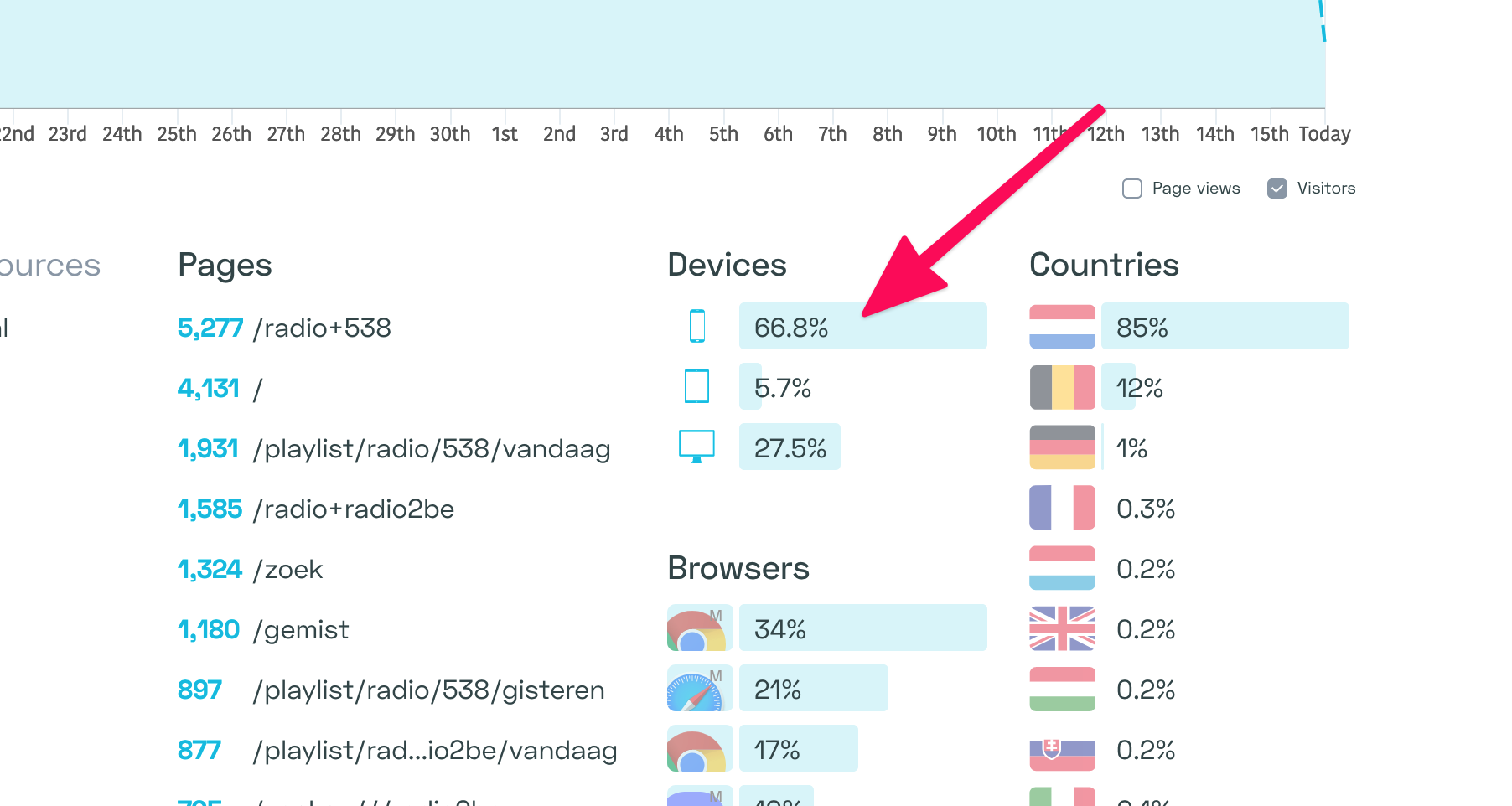Click the Germany flag in the Countries list
This screenshot has width=1512, height=806.
(x=1061, y=447)
